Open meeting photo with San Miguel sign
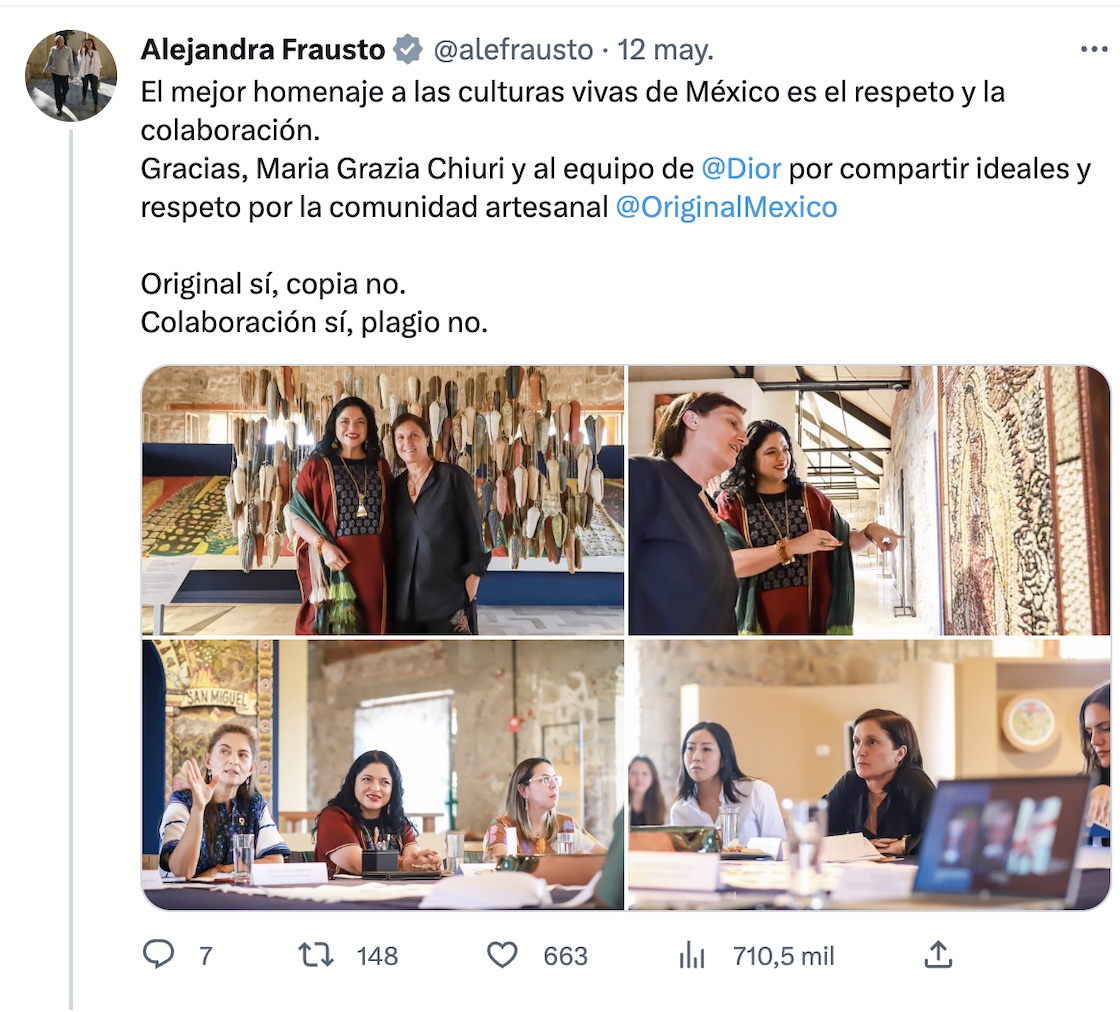This screenshot has height=1012, width=1120. (x=383, y=774)
